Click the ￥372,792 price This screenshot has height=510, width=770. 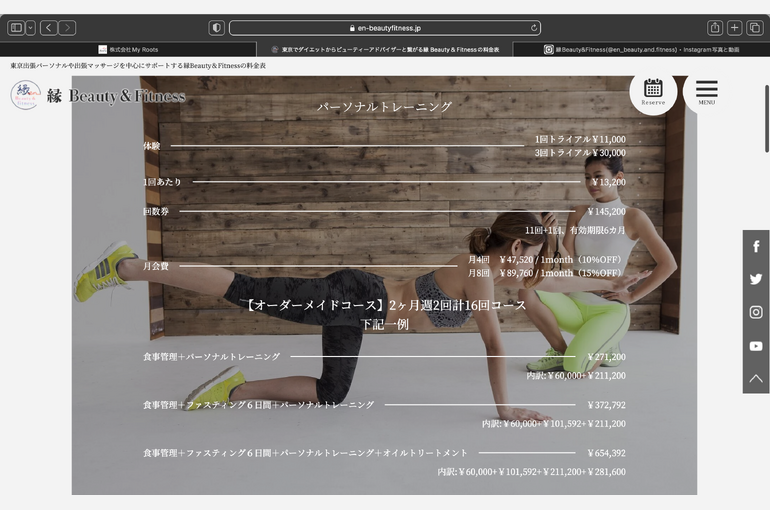606,405
